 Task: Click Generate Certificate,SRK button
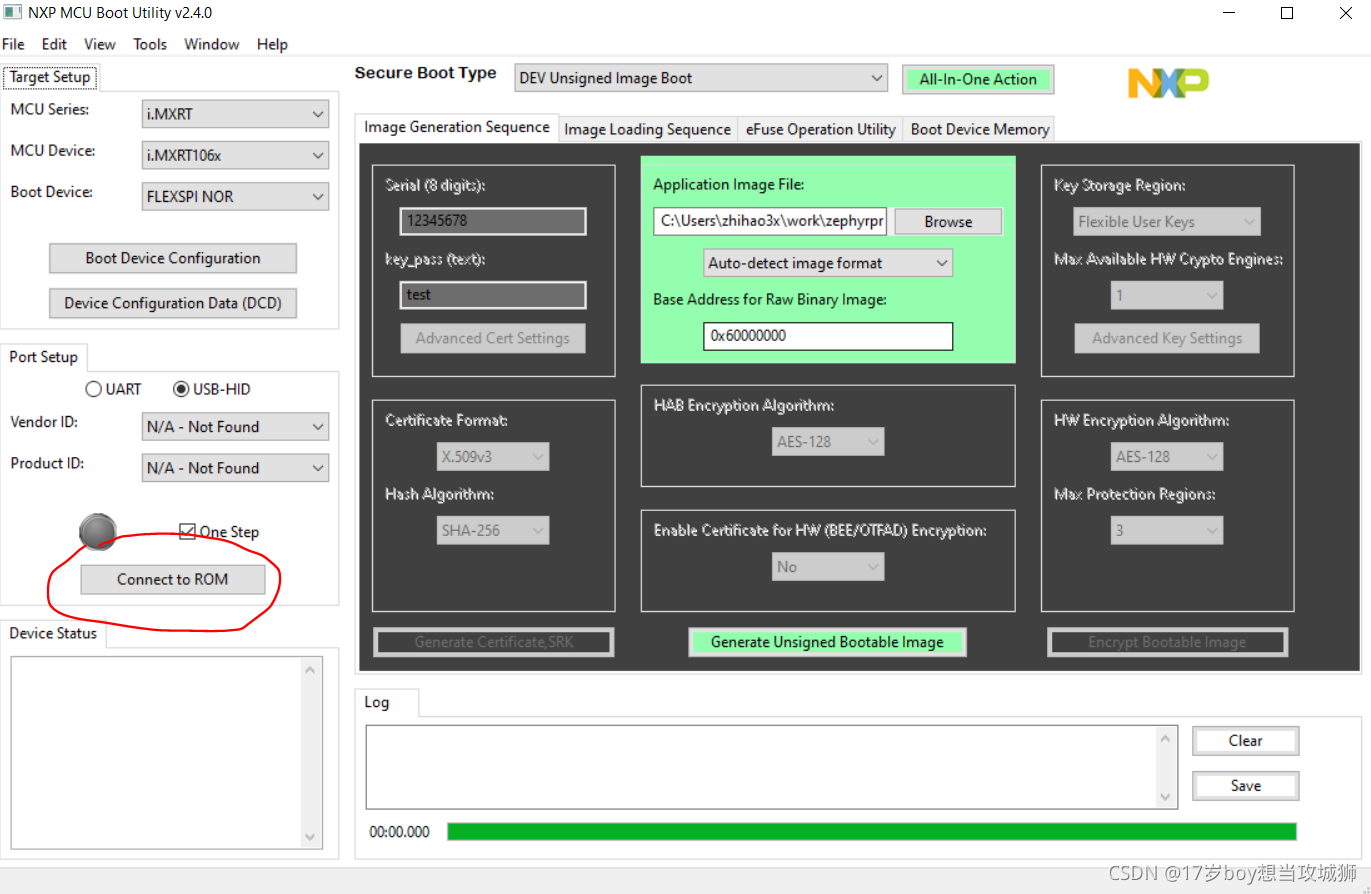494,642
